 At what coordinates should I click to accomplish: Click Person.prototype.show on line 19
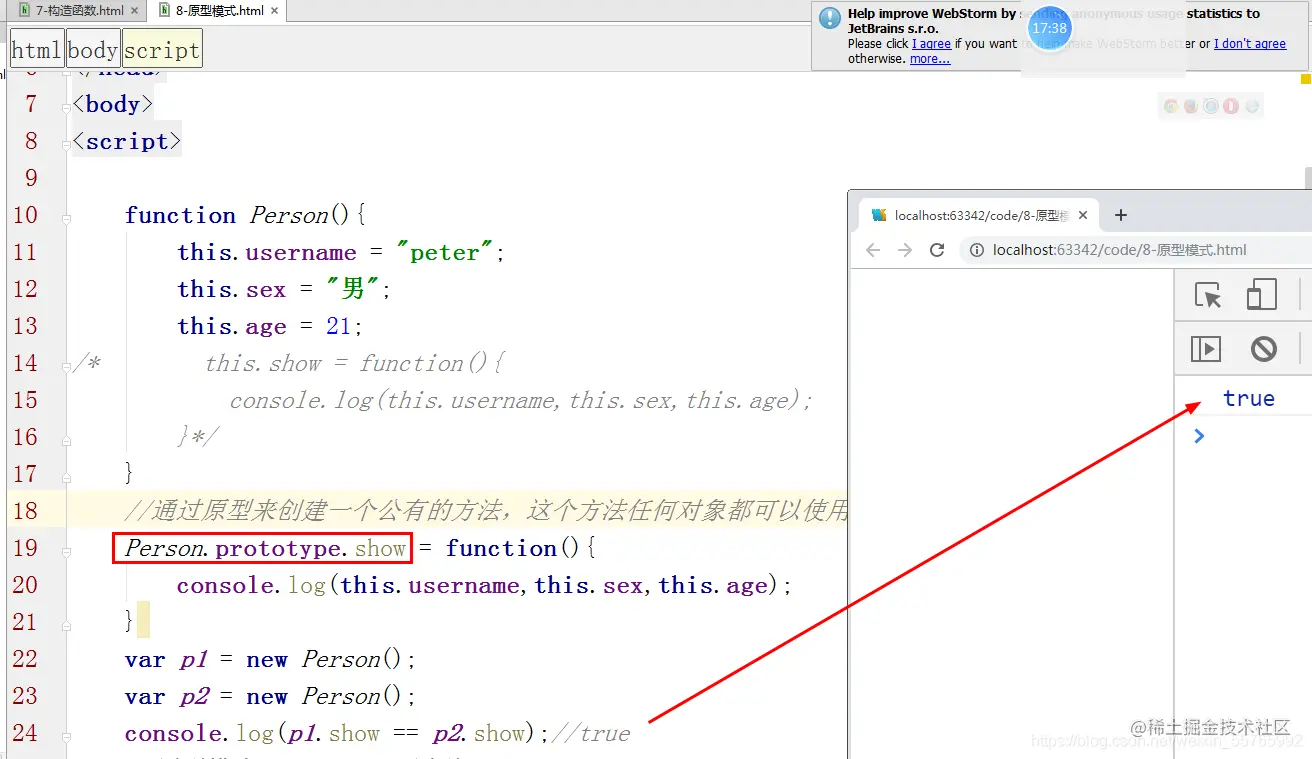[x=265, y=548]
